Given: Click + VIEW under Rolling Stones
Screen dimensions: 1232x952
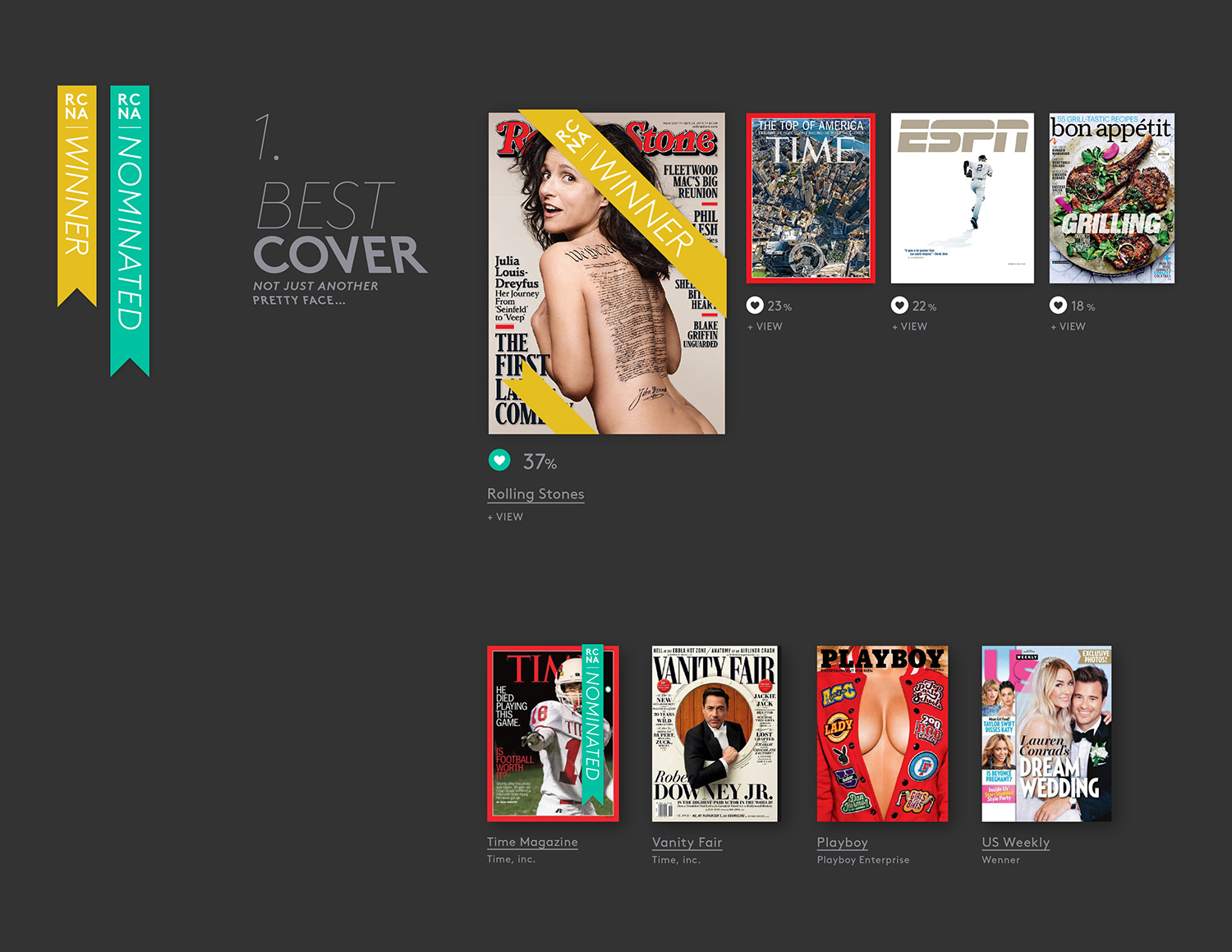Looking at the screenshot, I should point(505,517).
